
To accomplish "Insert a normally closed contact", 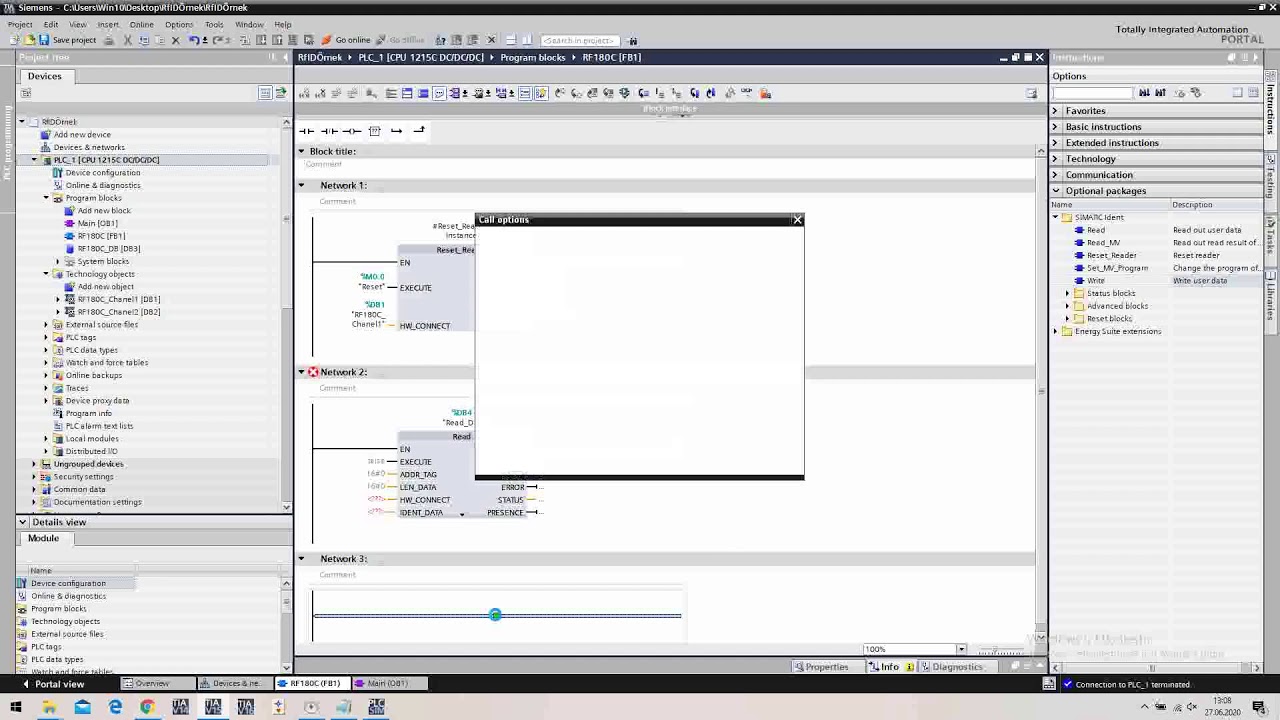I will pos(328,131).
